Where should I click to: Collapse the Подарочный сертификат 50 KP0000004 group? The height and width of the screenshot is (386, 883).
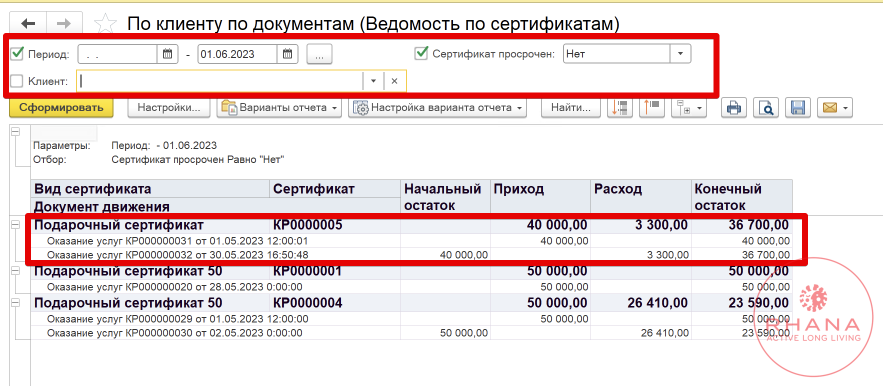15,304
